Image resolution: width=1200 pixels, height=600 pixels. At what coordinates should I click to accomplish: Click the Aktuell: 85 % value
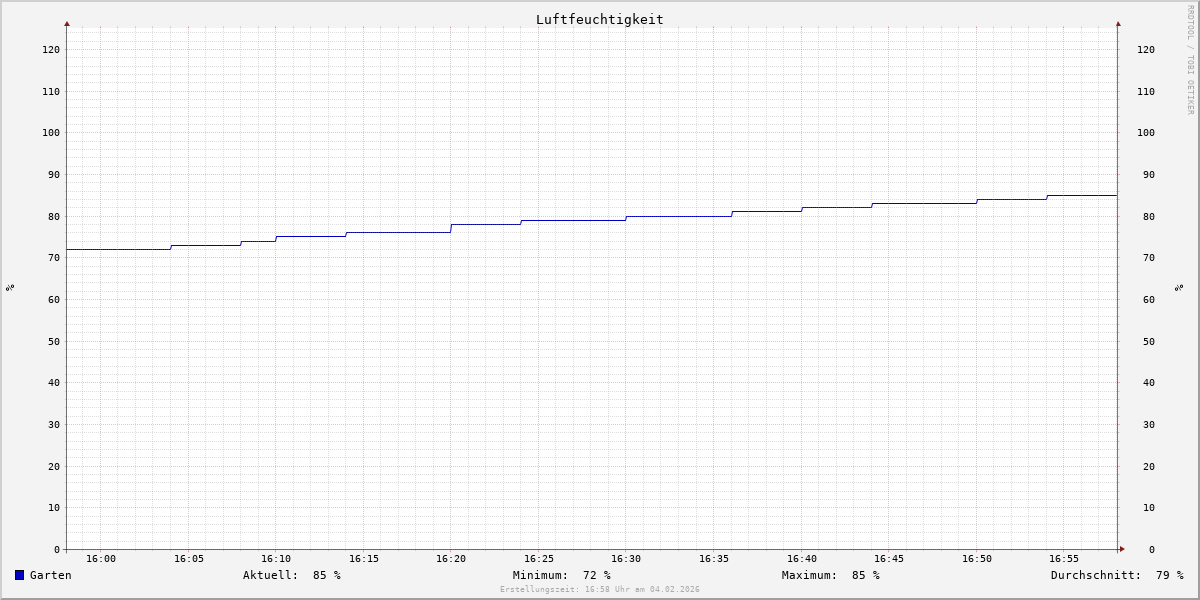pyautogui.click(x=292, y=575)
